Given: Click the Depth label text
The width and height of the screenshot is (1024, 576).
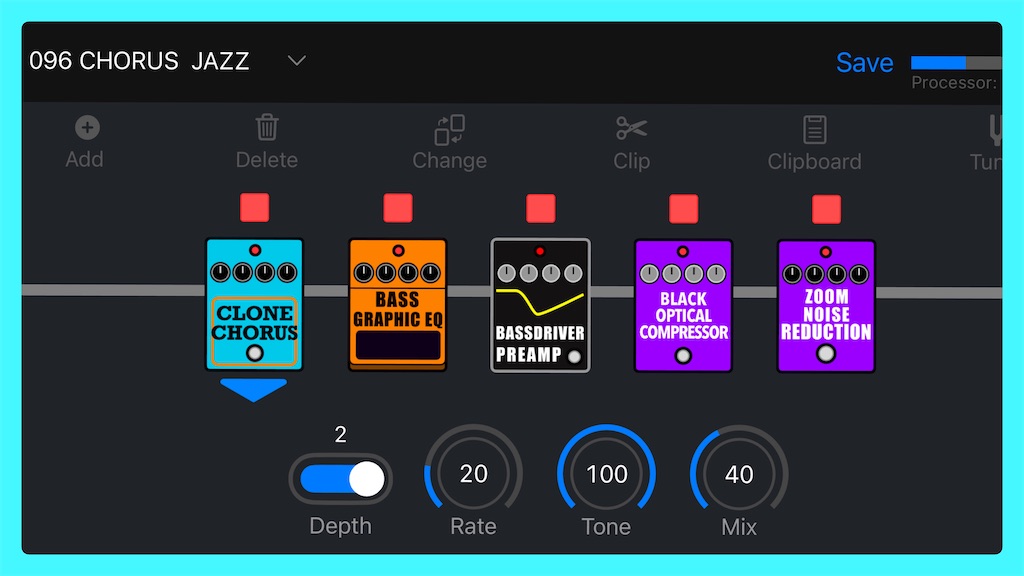Looking at the screenshot, I should [x=340, y=526].
